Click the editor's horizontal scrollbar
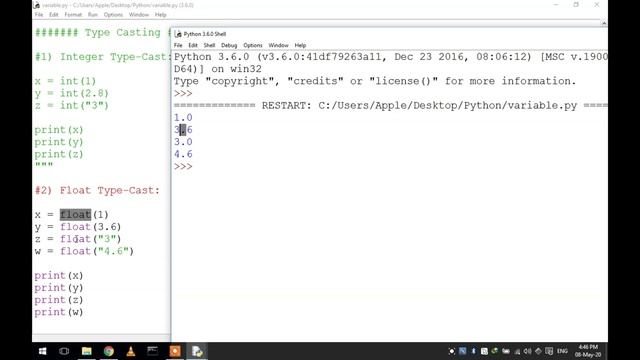640x360 pixels. coord(101,338)
